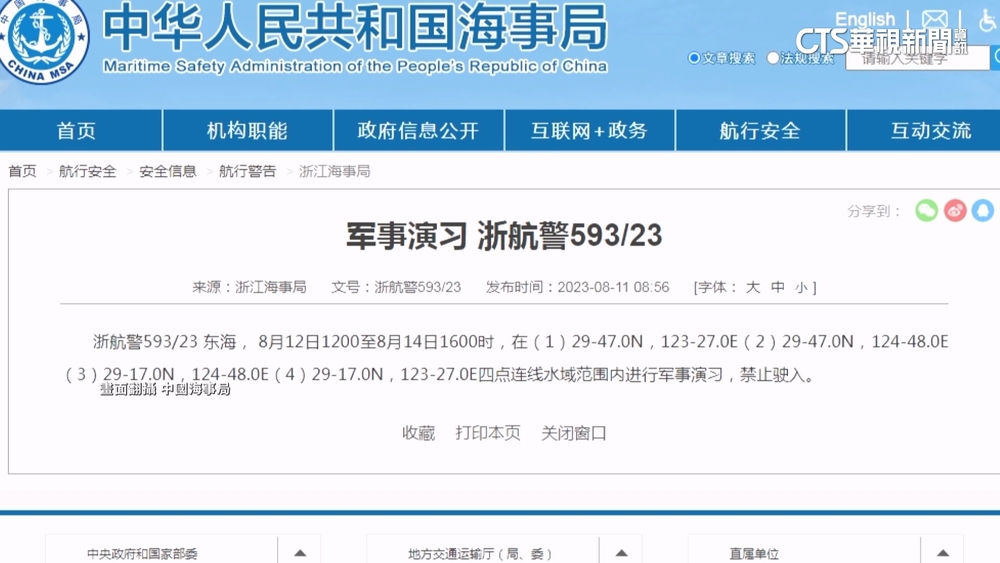Go to 航行警告 in breadcrumb

pyautogui.click(x=247, y=171)
